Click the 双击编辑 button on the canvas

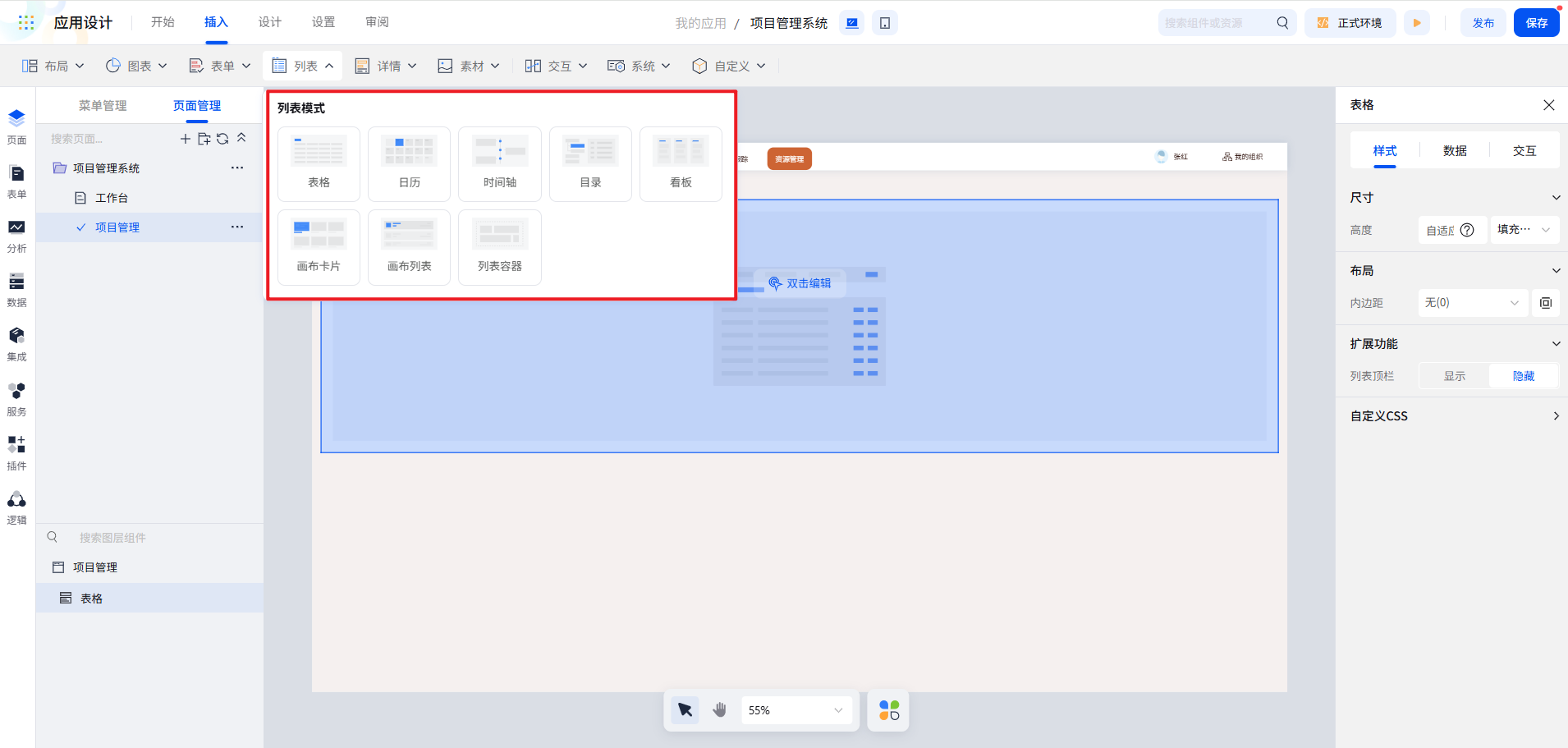click(800, 282)
